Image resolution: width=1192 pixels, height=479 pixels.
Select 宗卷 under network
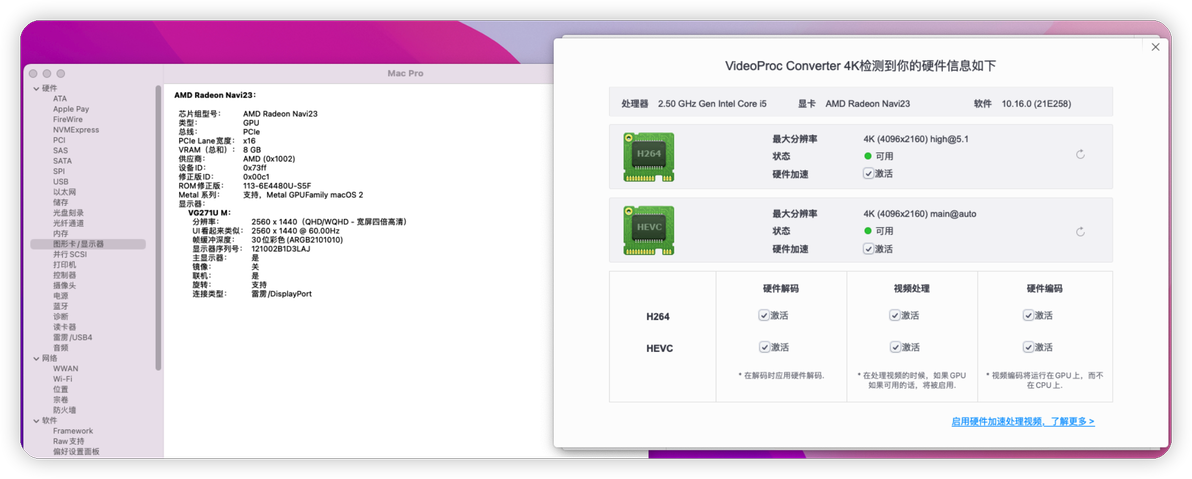(60, 400)
